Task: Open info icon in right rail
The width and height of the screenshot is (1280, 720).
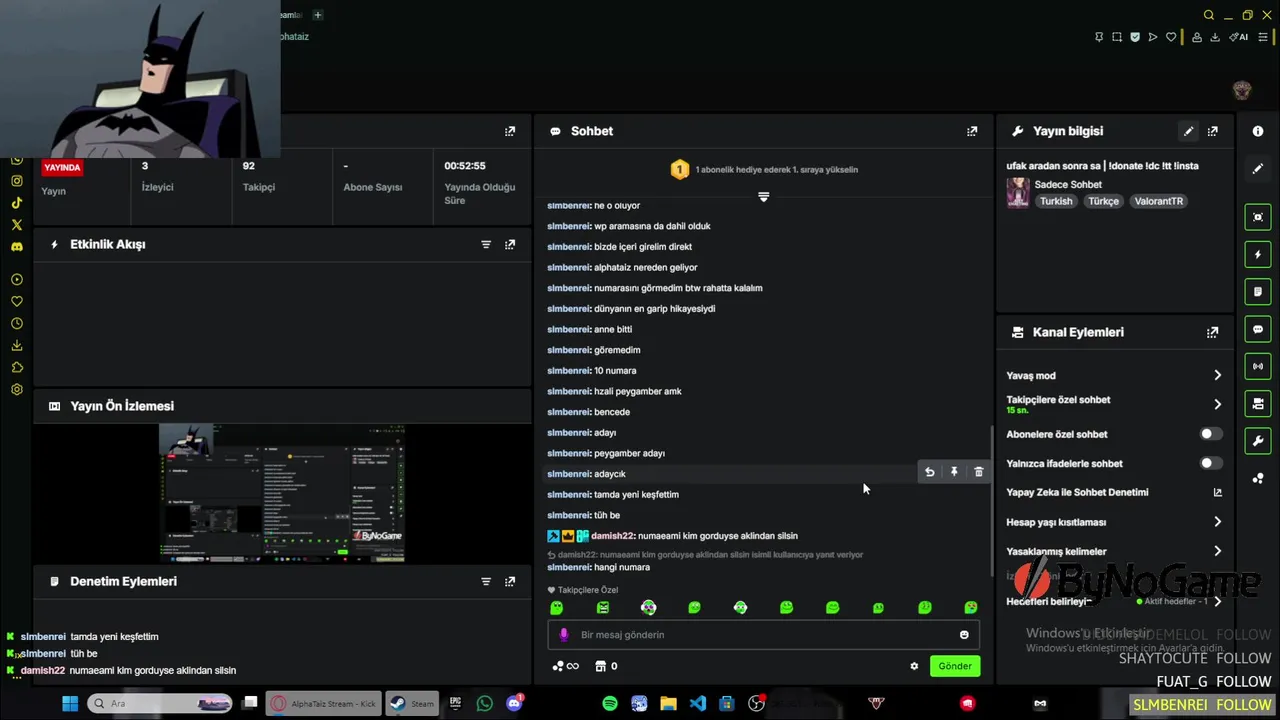Action: point(1258,131)
